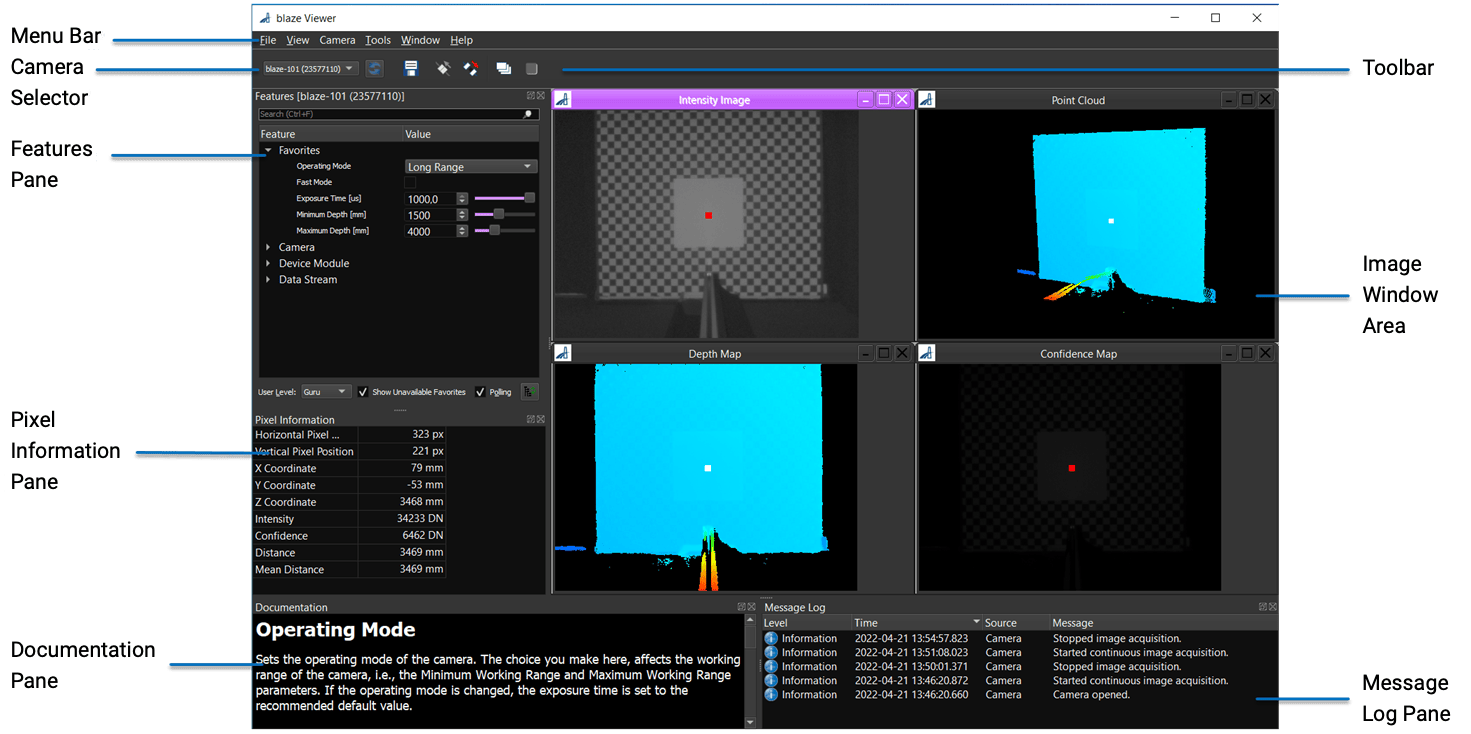Close the Message Log pane
This screenshot has width=1471, height=734.
pyautogui.click(x=1272, y=606)
